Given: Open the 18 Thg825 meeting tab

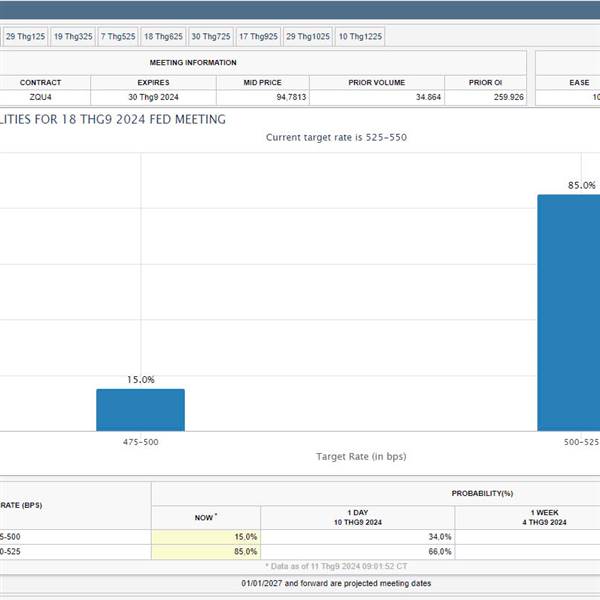Looking at the screenshot, I should [x=162, y=36].
